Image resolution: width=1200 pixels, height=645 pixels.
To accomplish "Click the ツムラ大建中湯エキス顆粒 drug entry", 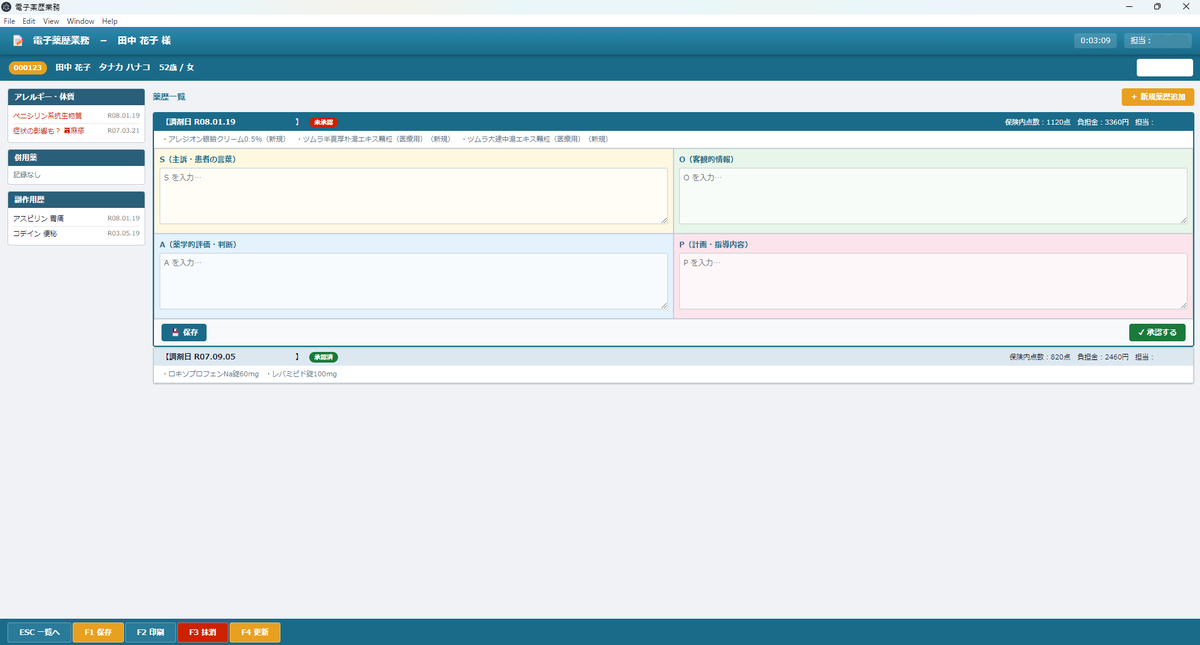I will tap(536, 139).
